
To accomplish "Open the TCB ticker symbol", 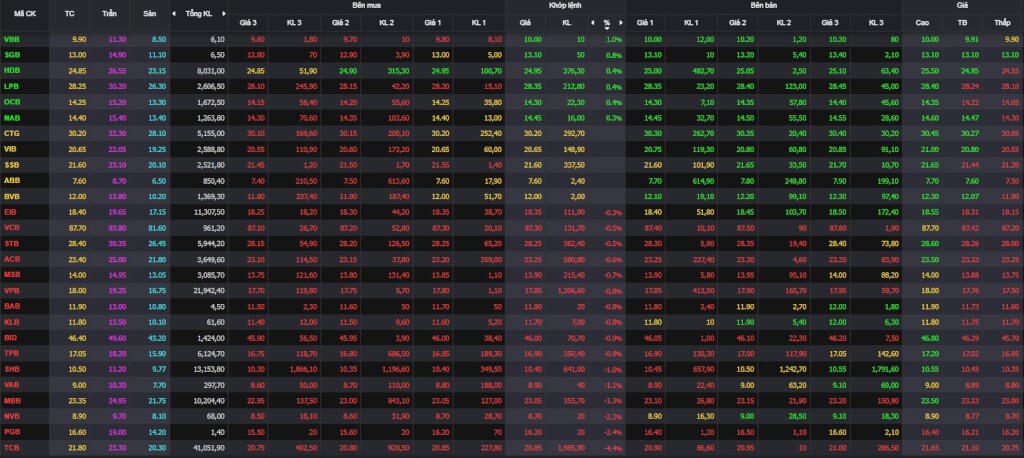I will pos(12,448).
